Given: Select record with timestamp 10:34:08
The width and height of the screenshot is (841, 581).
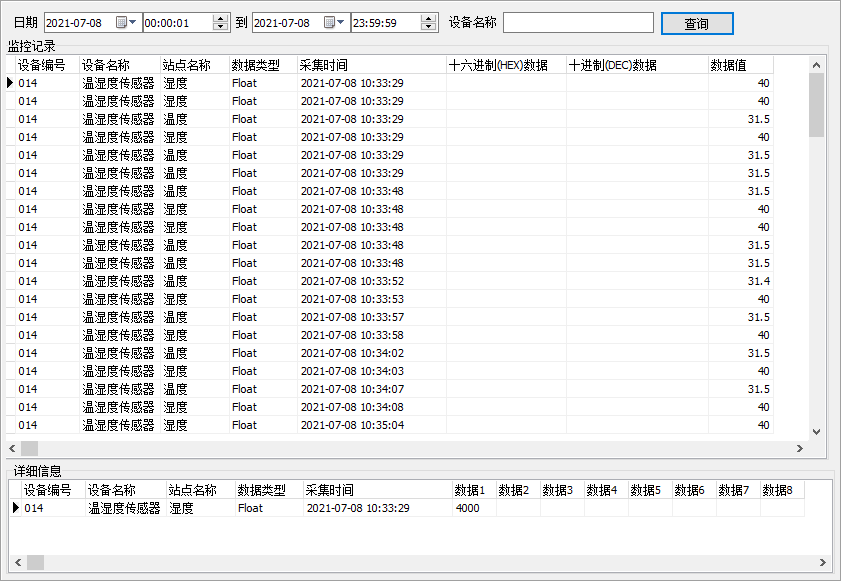Looking at the screenshot, I should 389,407.
